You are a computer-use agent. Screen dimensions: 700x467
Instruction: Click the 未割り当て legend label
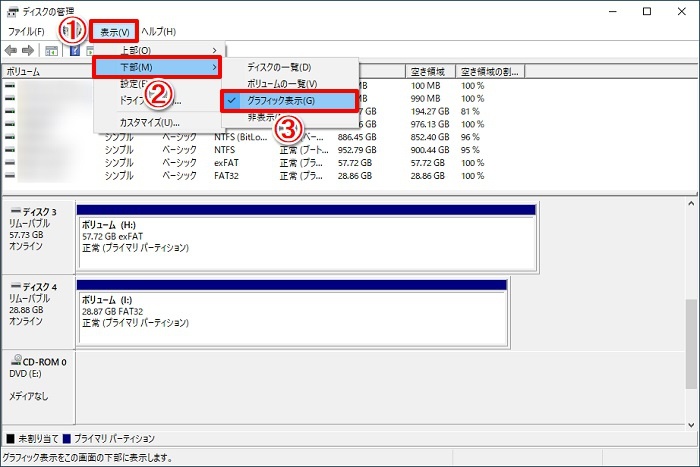38,438
